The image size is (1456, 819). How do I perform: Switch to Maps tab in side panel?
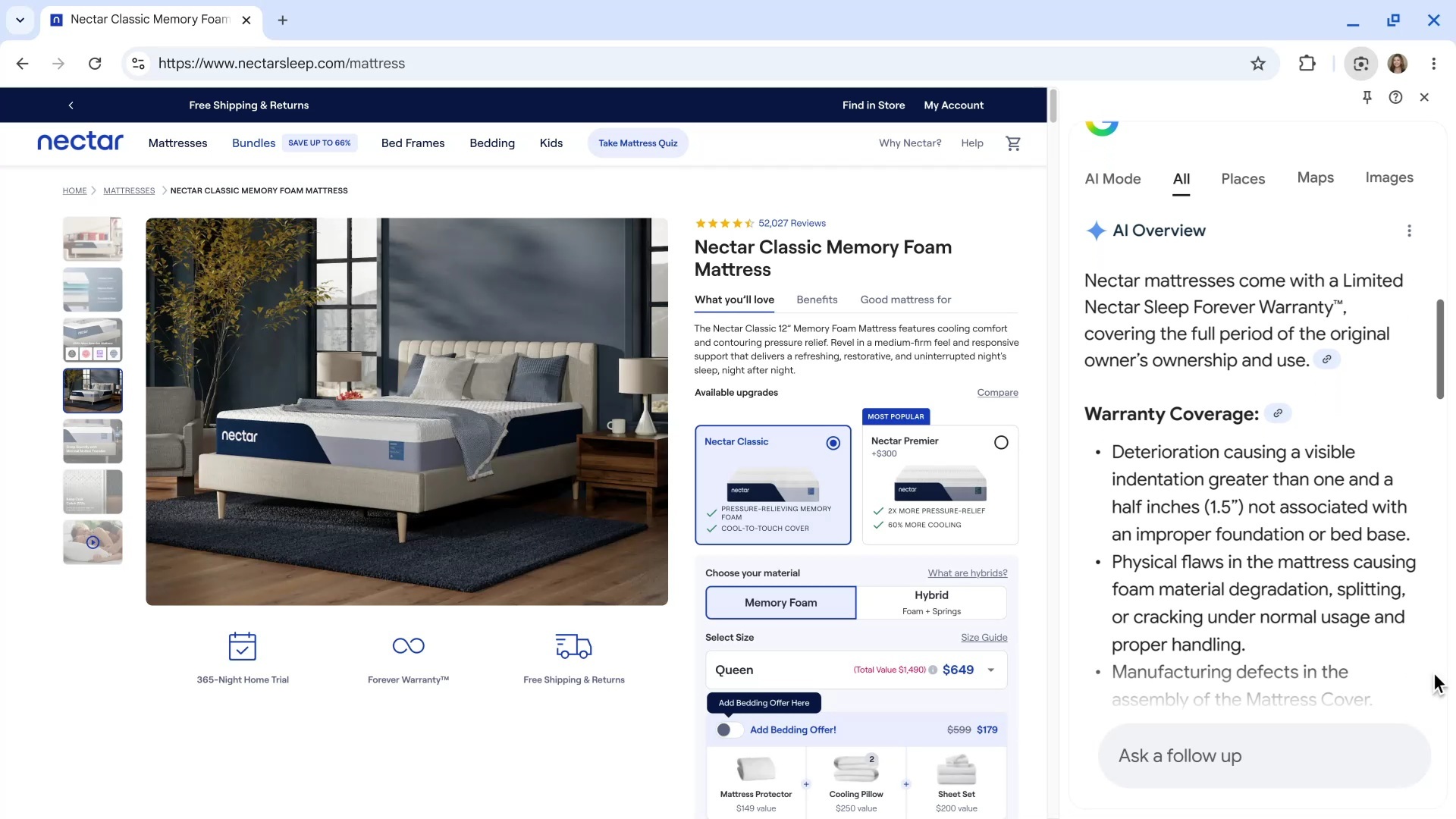[1315, 177]
